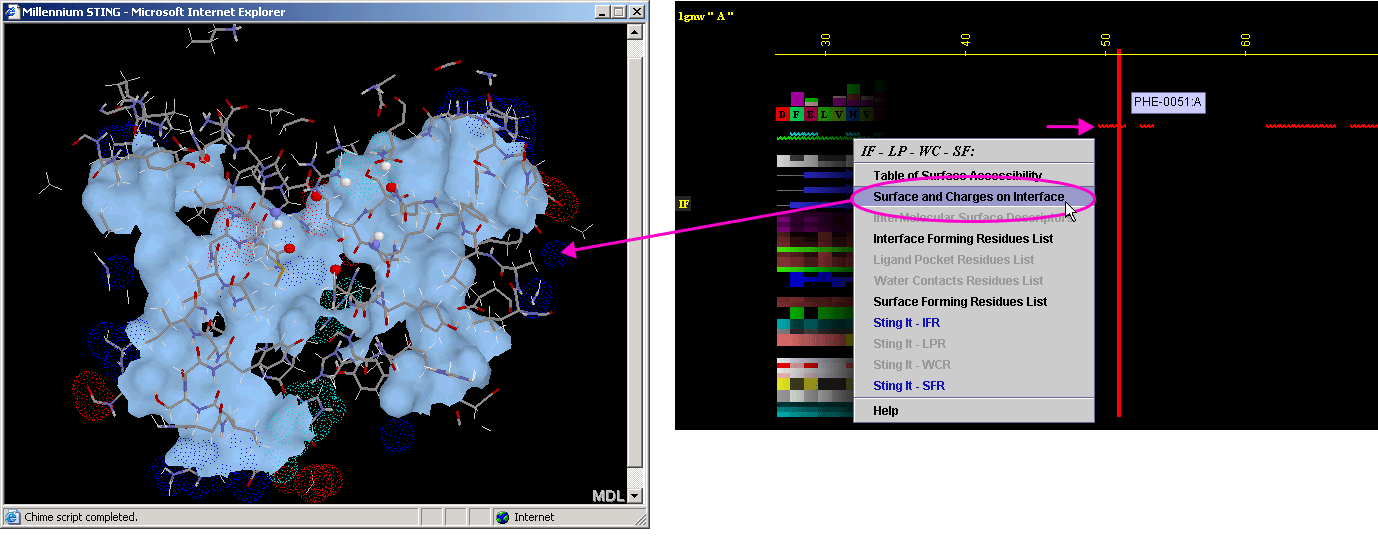Image resolution: width=1378 pixels, height=541 pixels.
Task: Click the IE window scroll-up arrow
Action: 634,31
